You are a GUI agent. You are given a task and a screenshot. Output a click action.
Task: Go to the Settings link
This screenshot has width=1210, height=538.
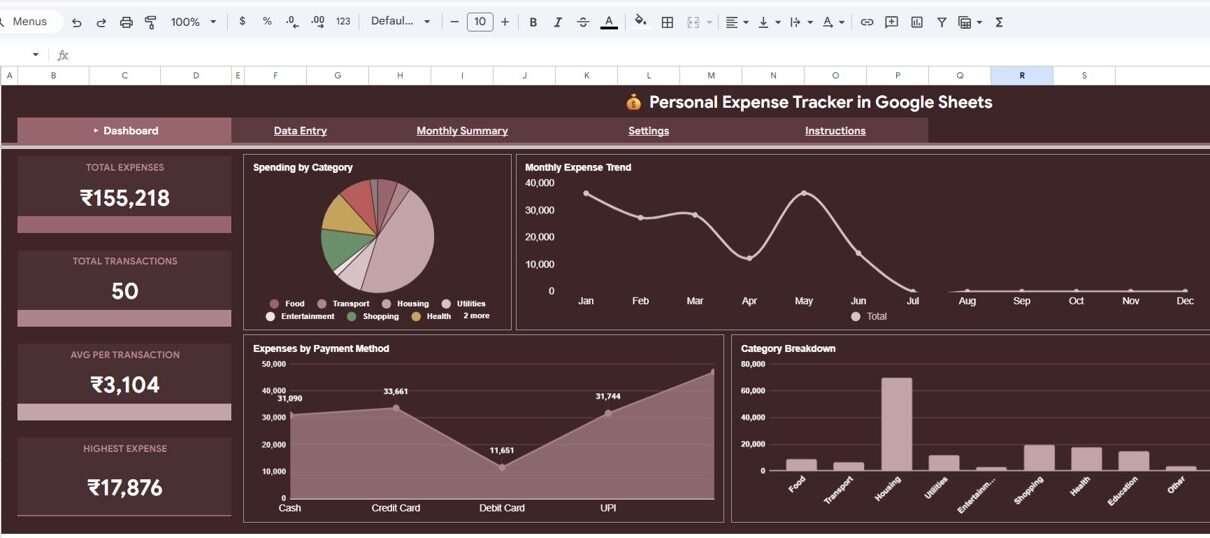(648, 131)
